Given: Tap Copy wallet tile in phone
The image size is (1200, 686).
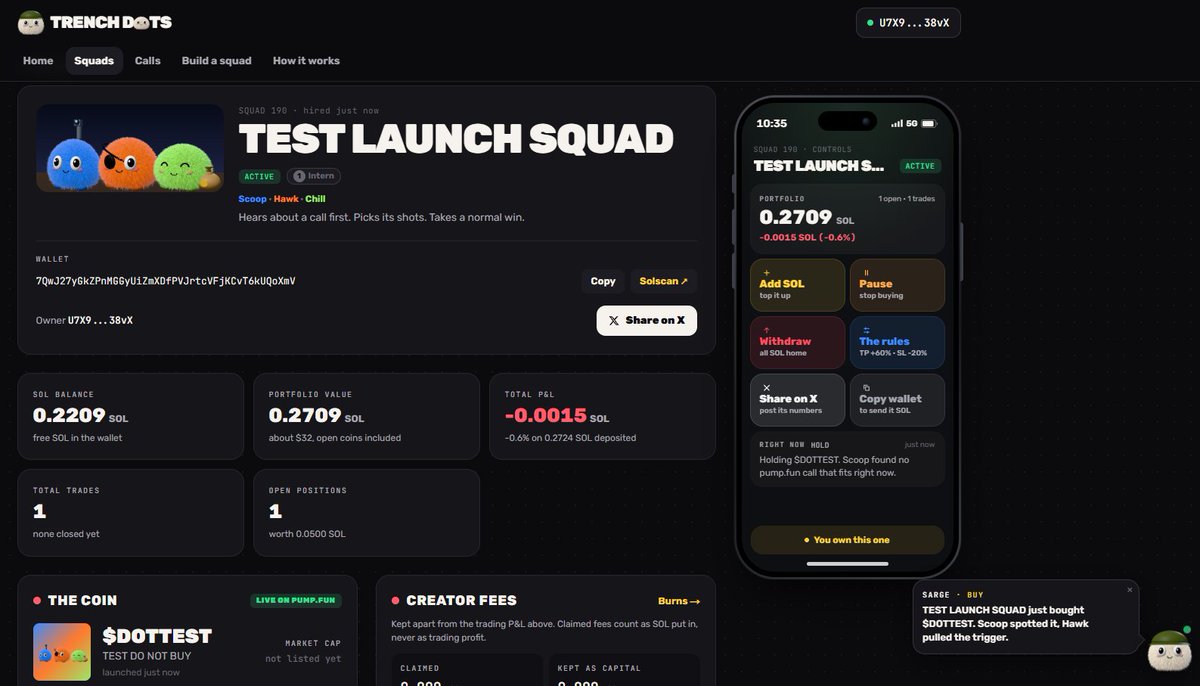Looking at the screenshot, I should [x=897, y=400].
